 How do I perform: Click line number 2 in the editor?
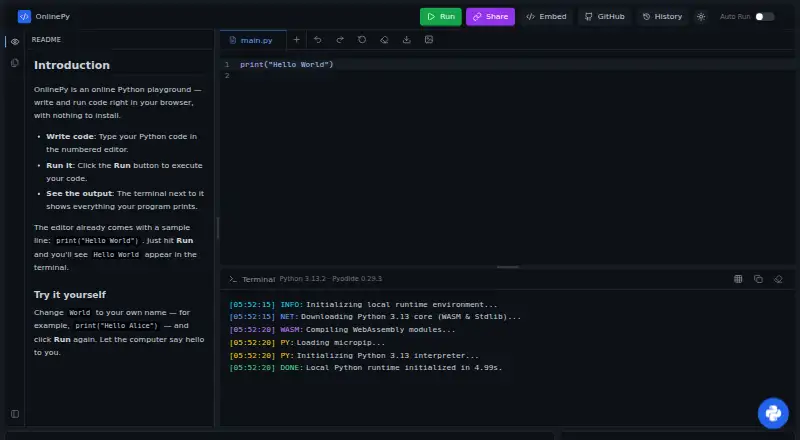coord(227,76)
